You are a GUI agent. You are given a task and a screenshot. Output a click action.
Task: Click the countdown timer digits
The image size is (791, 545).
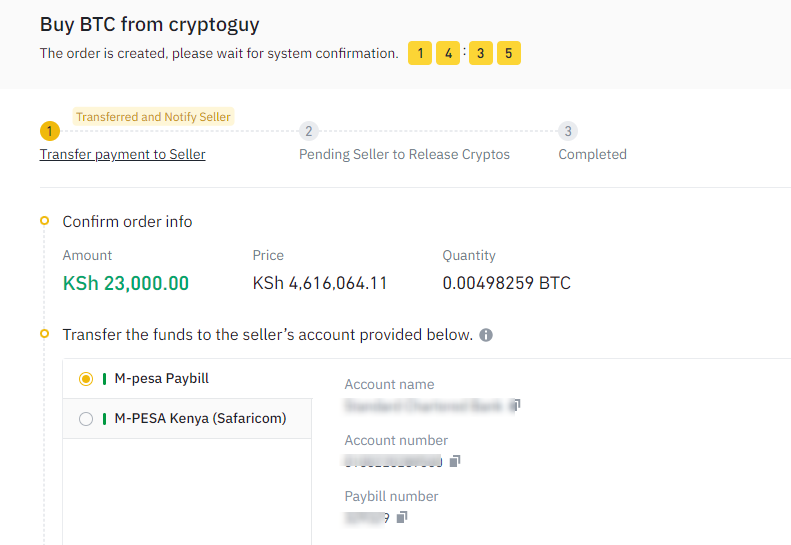pyautogui.click(x=464, y=53)
